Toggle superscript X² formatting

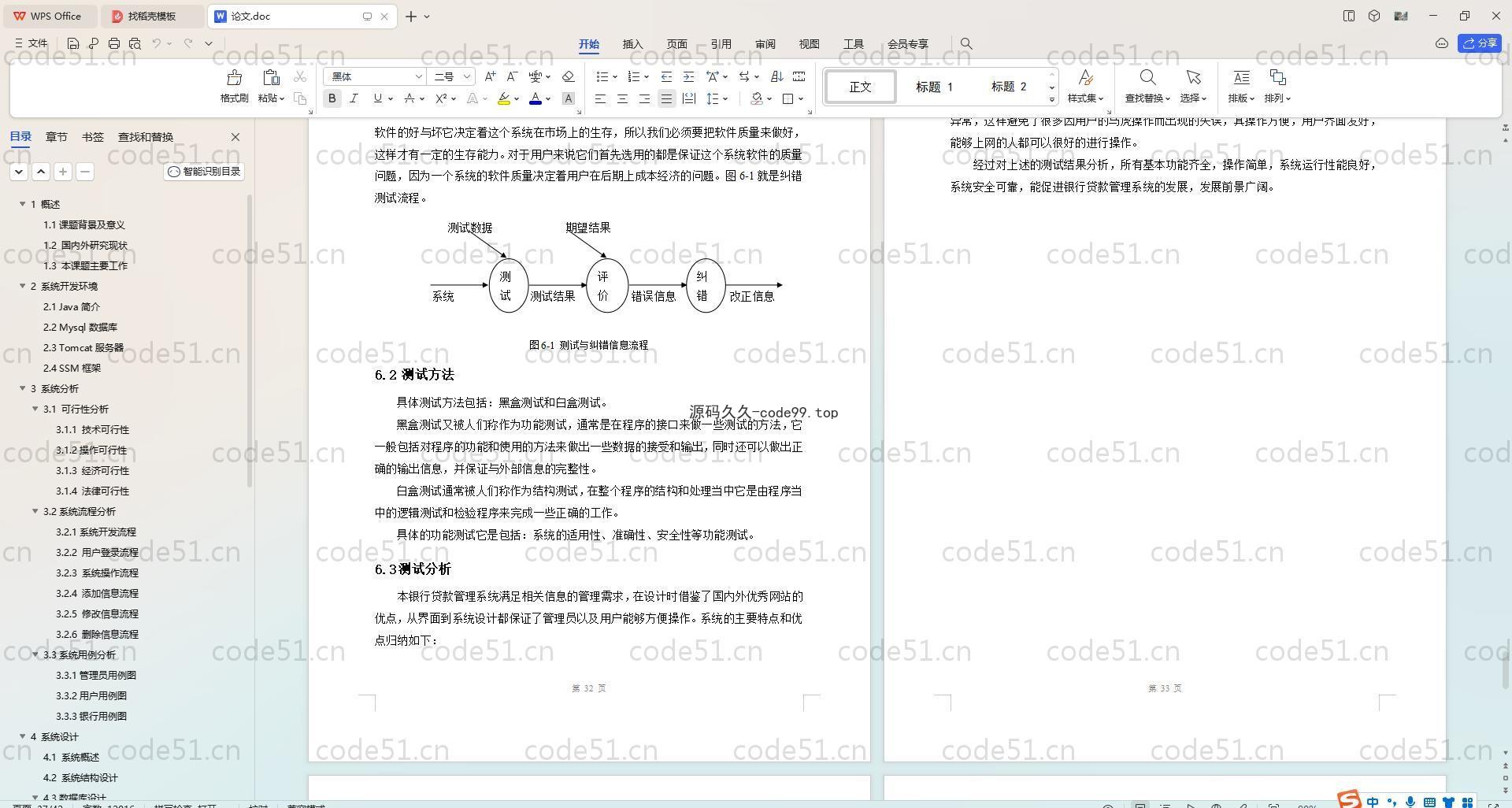point(441,98)
